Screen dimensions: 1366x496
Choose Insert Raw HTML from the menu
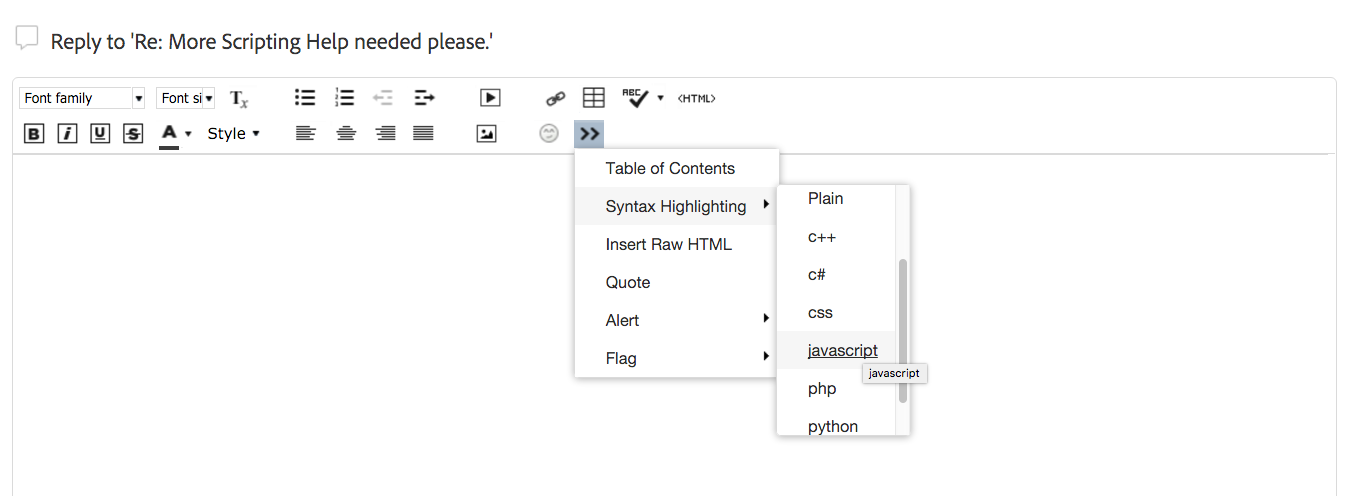click(668, 245)
